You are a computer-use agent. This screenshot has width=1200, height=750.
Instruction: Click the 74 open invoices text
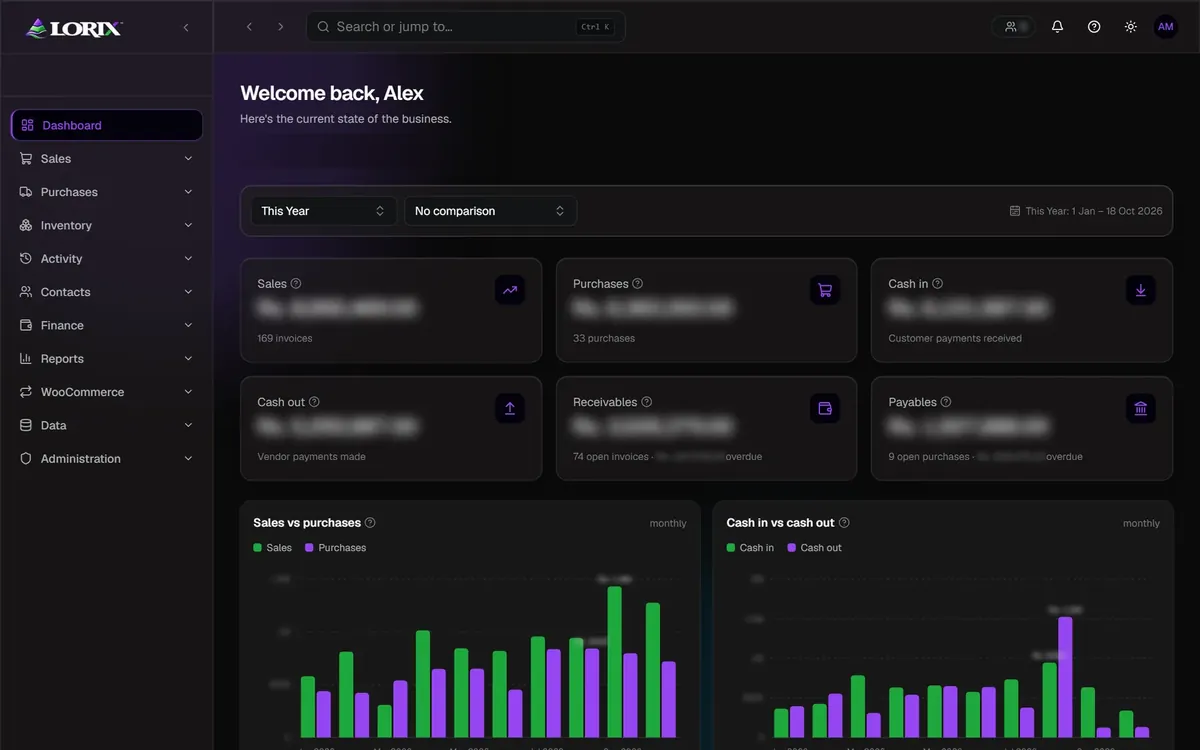(x=610, y=457)
